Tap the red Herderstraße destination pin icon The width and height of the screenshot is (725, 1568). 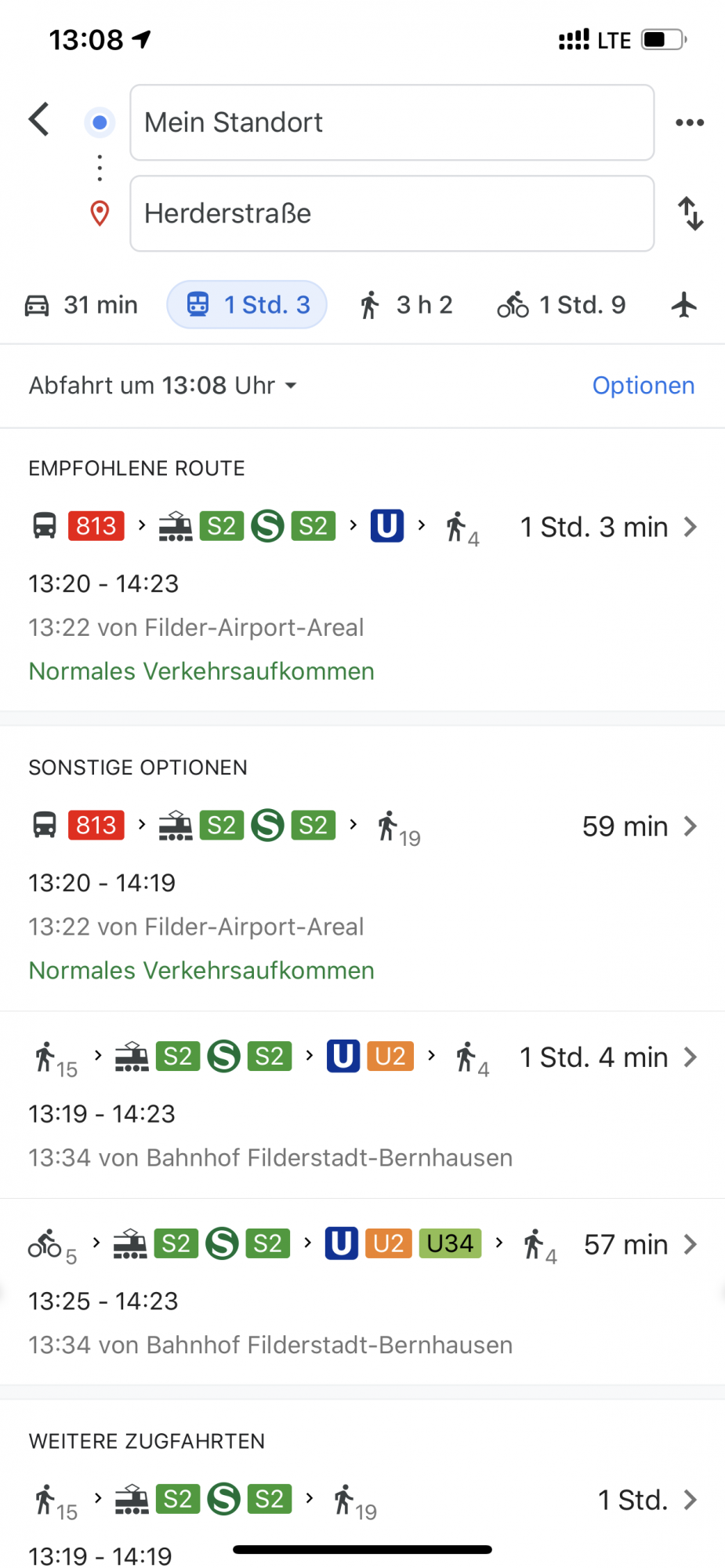[x=100, y=213]
